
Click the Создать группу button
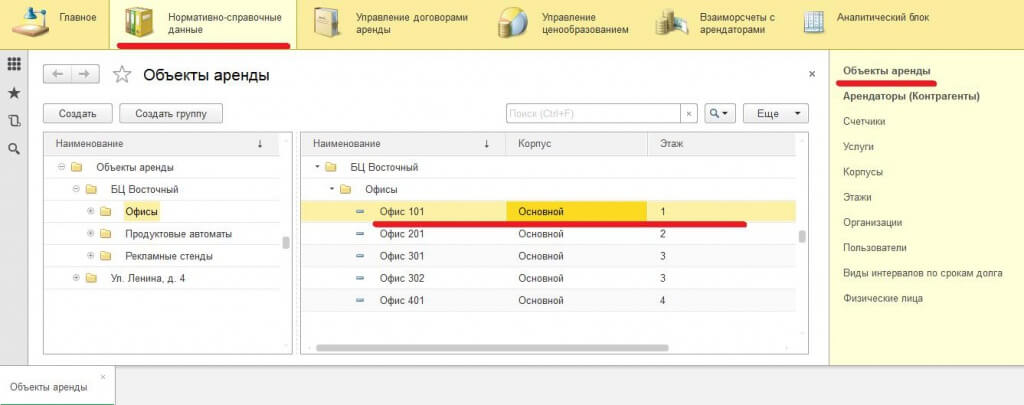point(171,114)
